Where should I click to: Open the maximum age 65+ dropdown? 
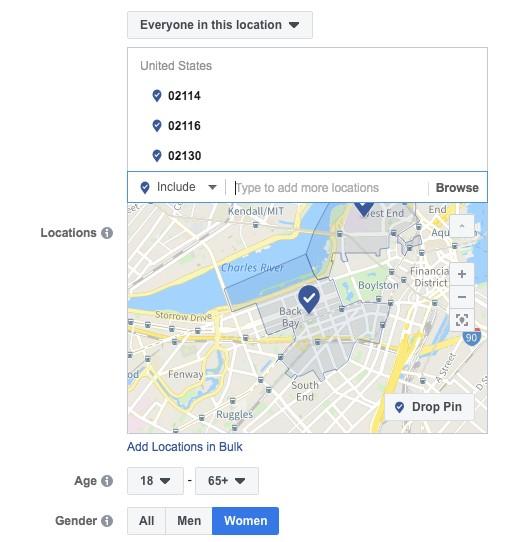pos(227,481)
